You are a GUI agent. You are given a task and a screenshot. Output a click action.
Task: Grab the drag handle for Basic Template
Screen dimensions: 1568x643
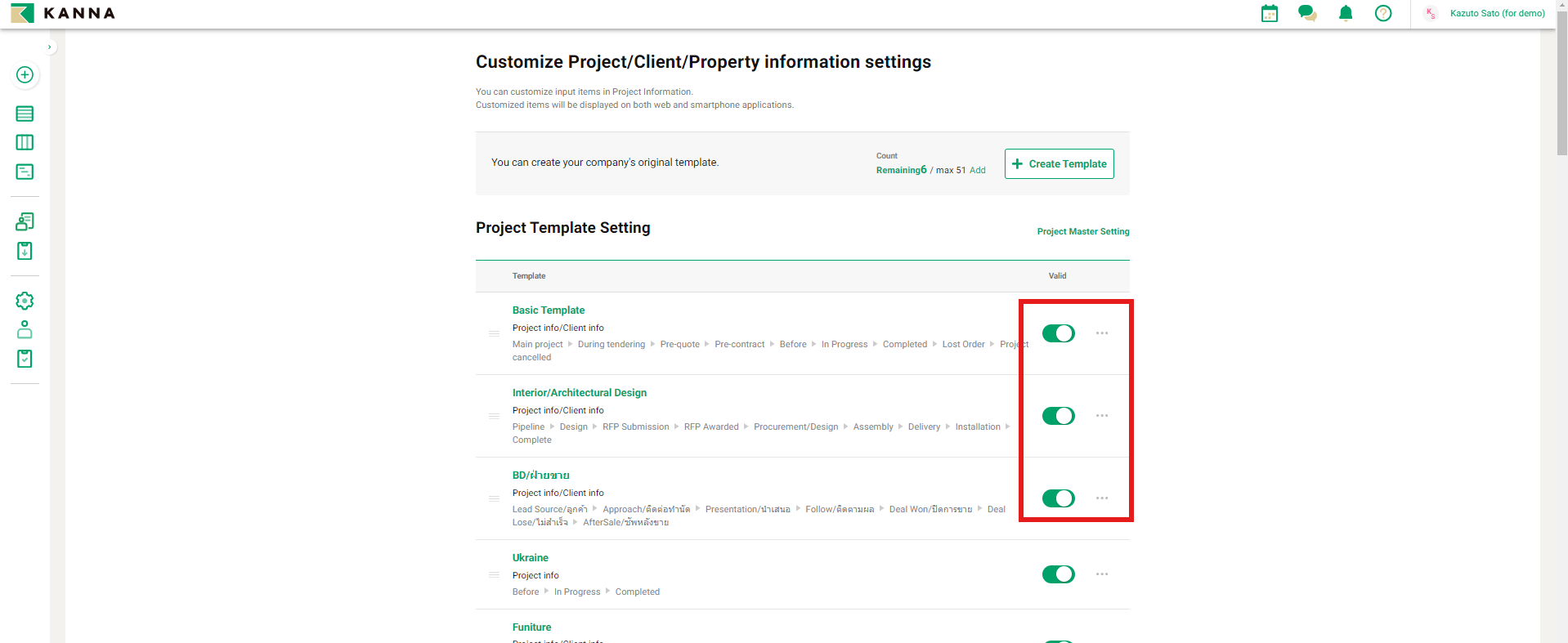(494, 333)
